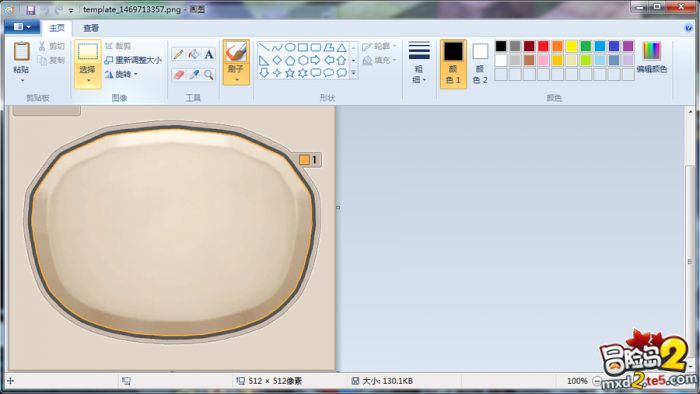Choose the Rounded rectangular callout shape
Screen dimensions: 700x394
tap(316, 73)
